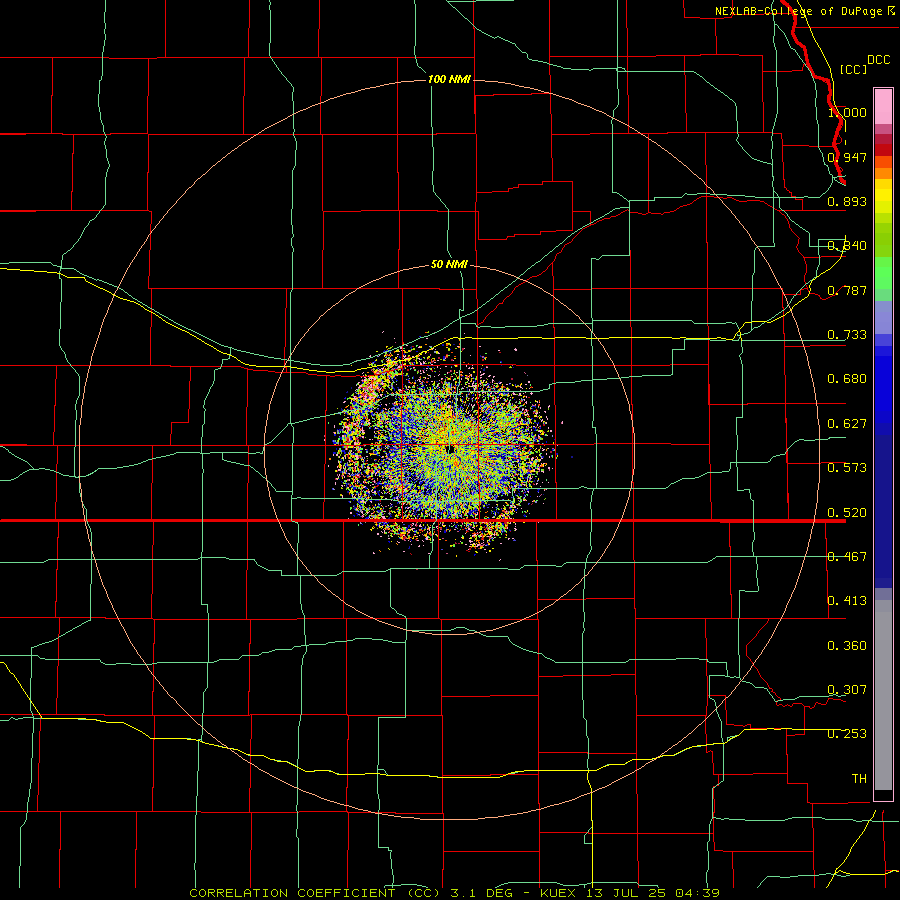Click "CORRELATION COEFFICIENT" in the footer title
The width and height of the screenshot is (900, 900).
pos(292,893)
